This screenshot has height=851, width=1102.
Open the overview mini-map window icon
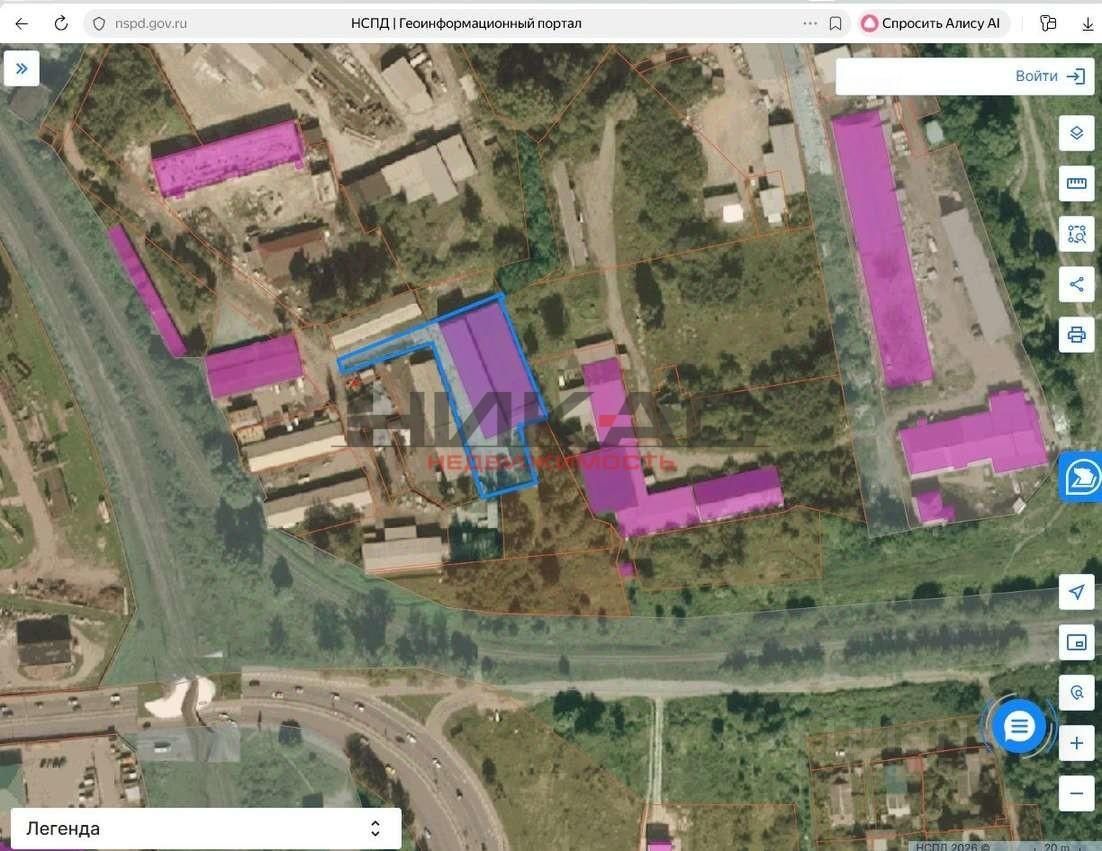tap(1076, 642)
